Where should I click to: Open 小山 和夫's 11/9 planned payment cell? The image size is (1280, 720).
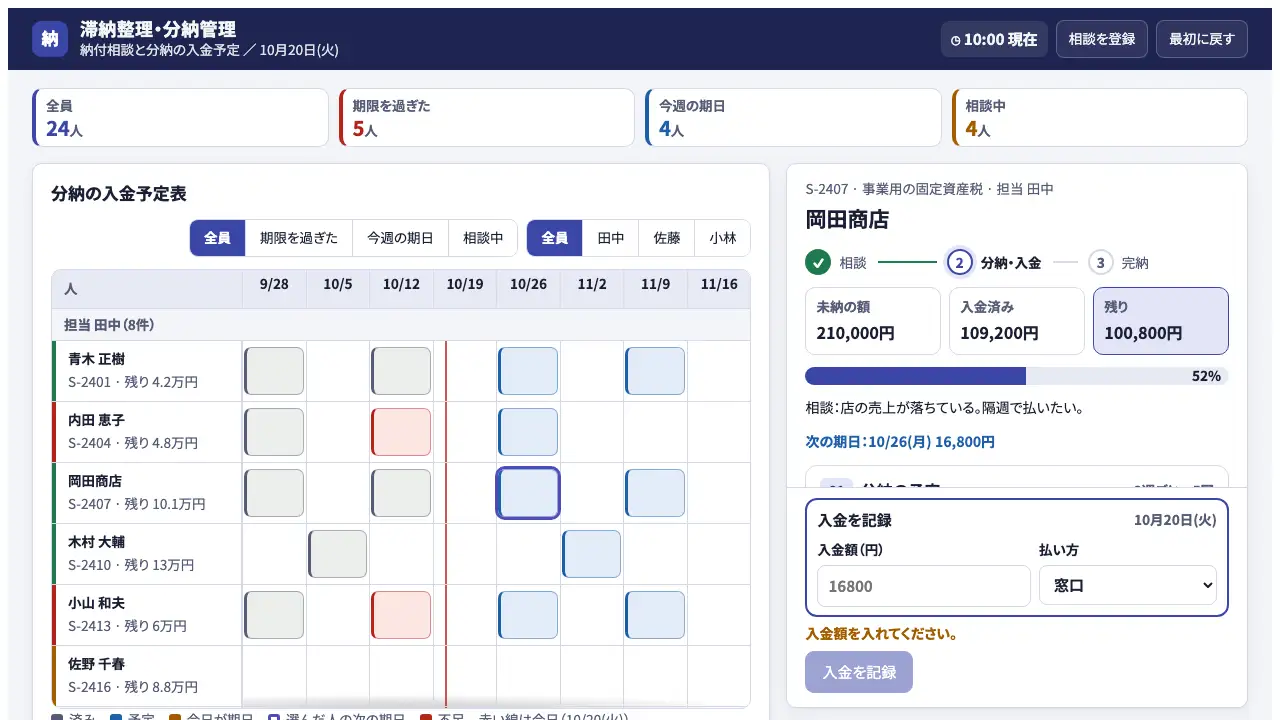(x=655, y=615)
